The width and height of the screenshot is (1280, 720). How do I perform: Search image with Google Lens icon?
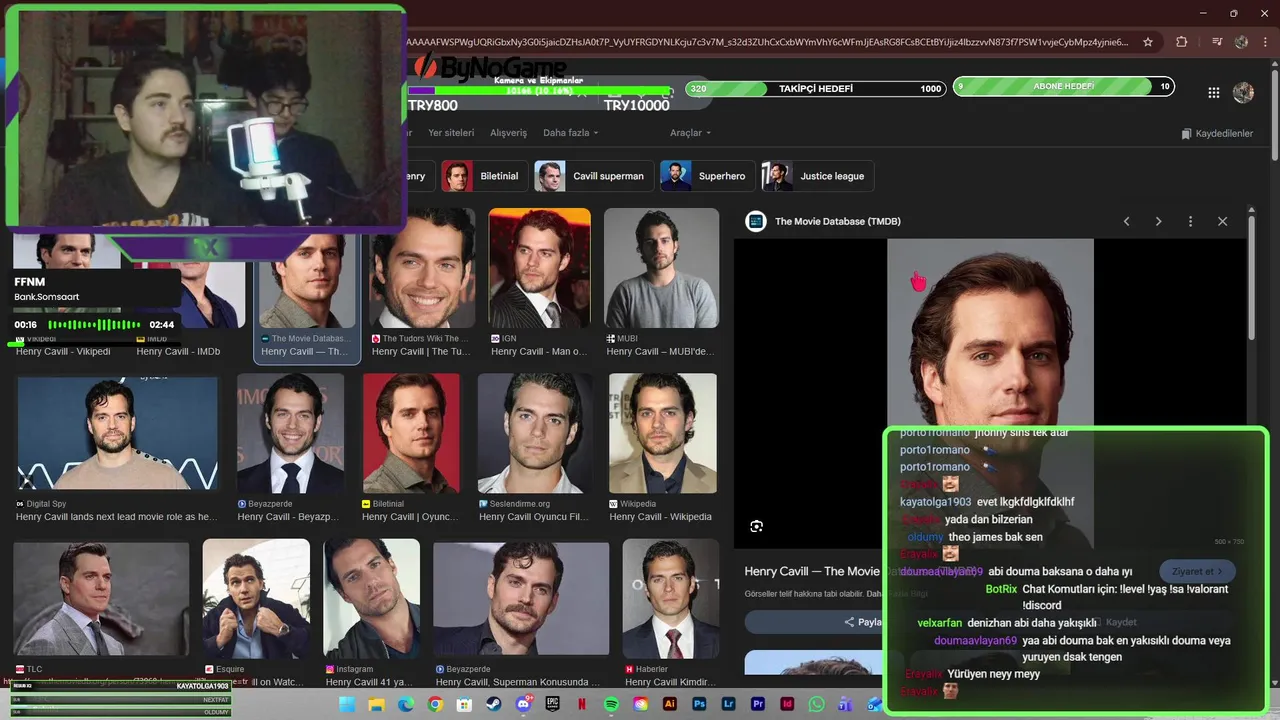point(757,526)
